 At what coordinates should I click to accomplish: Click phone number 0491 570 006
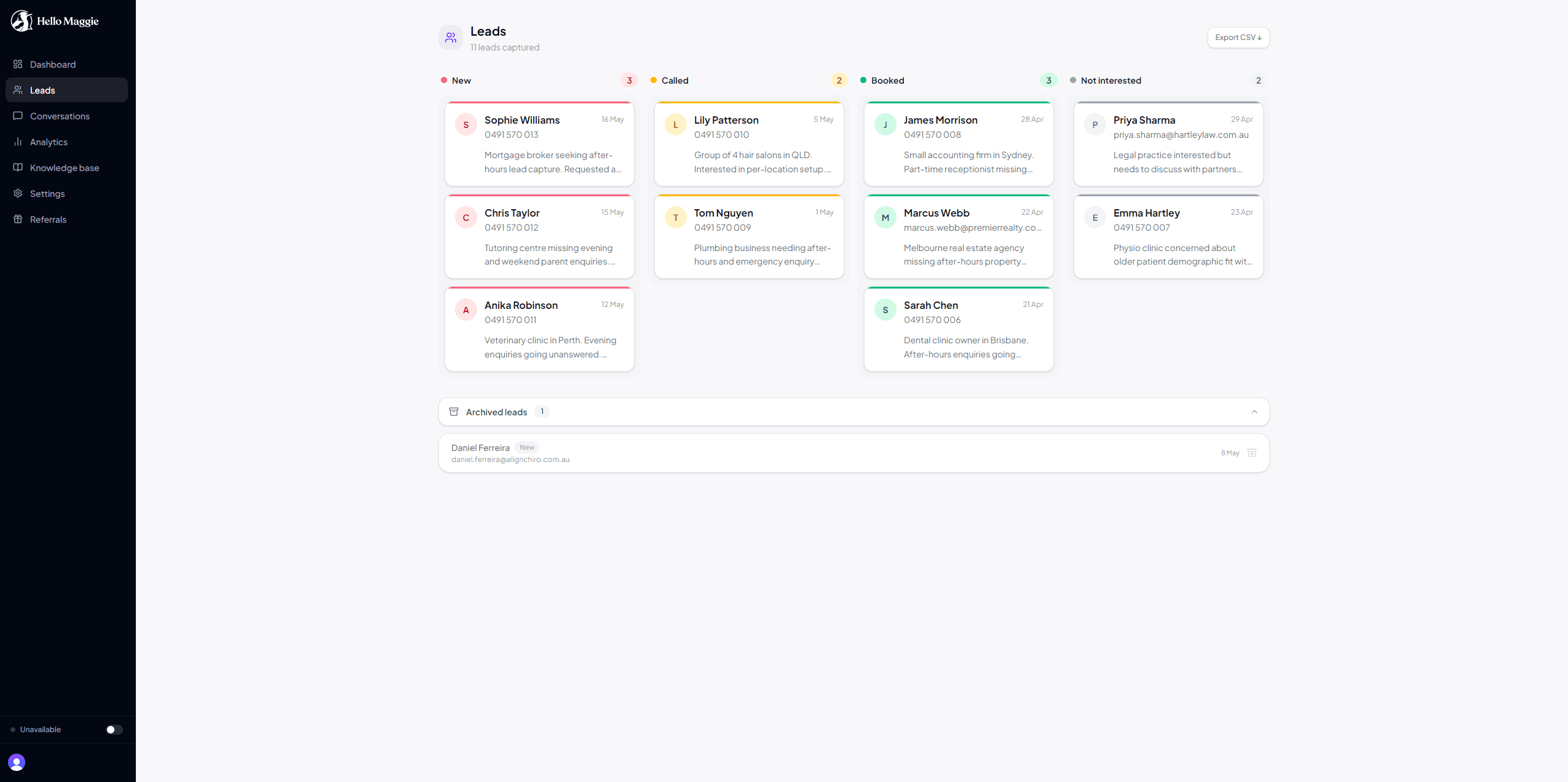pyautogui.click(x=932, y=320)
